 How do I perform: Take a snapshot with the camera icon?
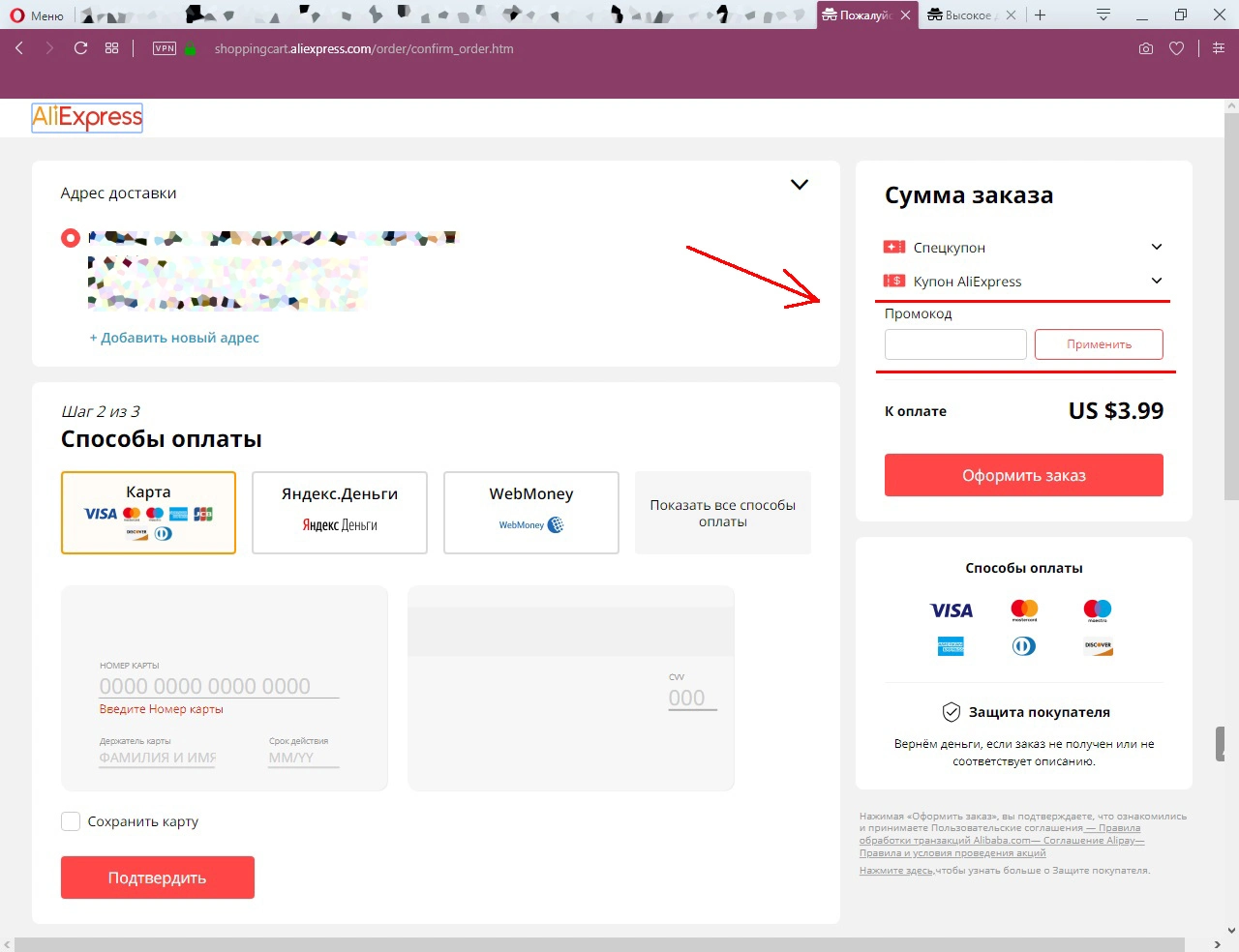click(1146, 48)
